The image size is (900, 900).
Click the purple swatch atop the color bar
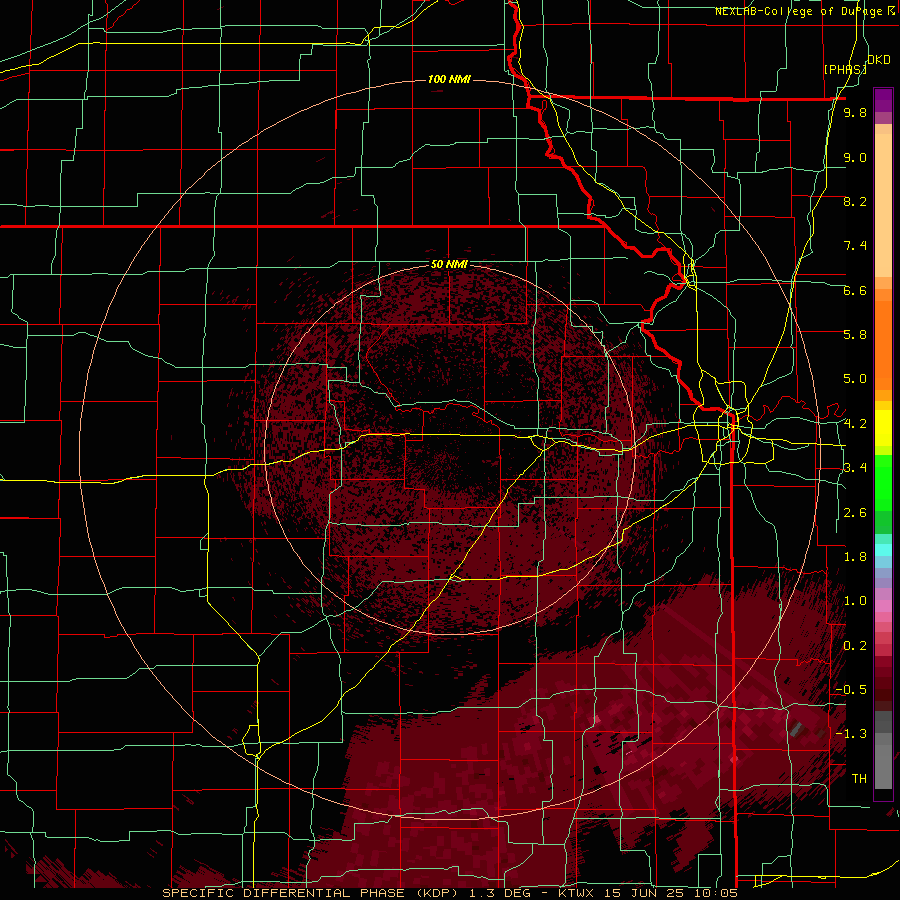[x=883, y=100]
